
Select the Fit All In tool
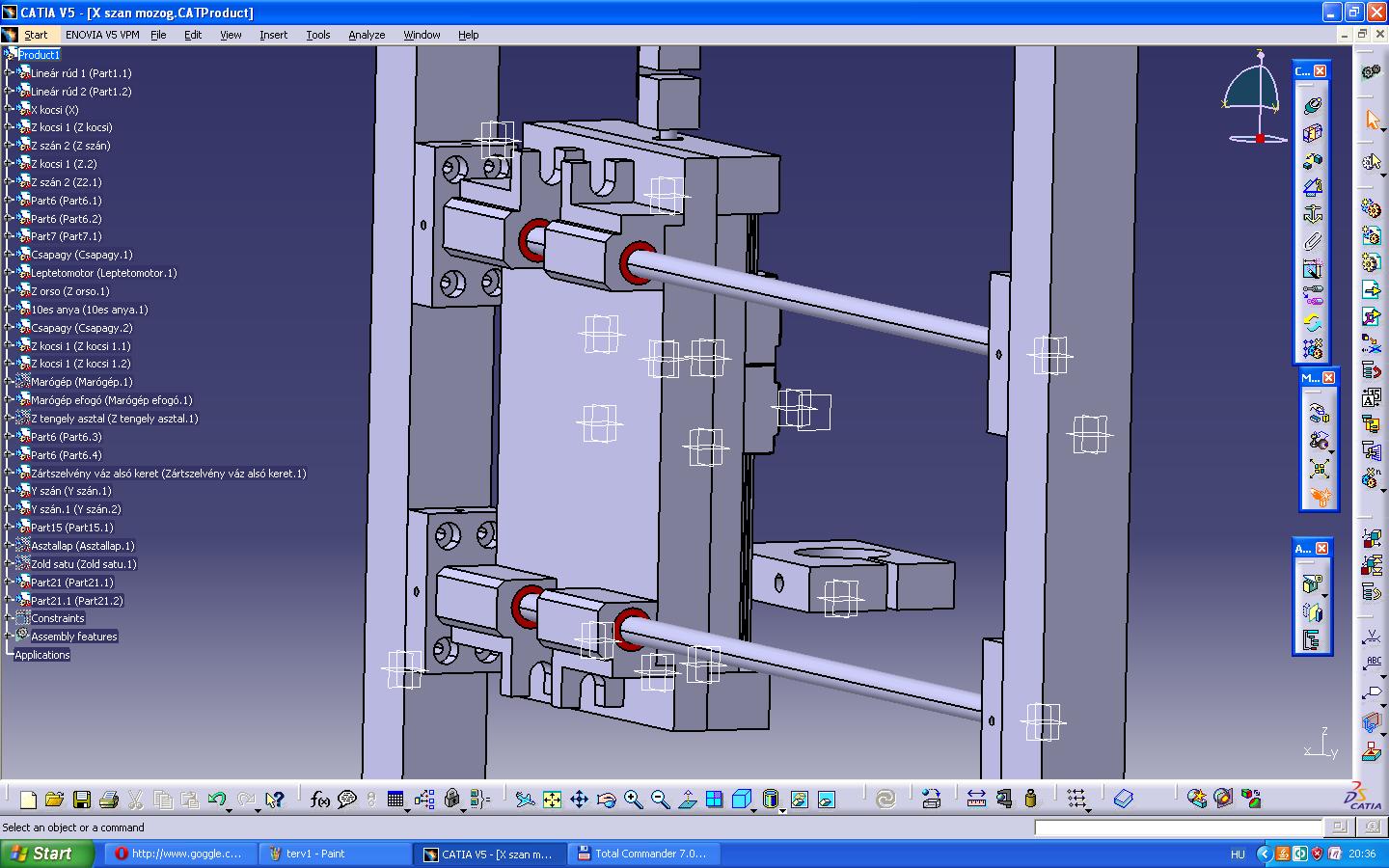click(552, 800)
